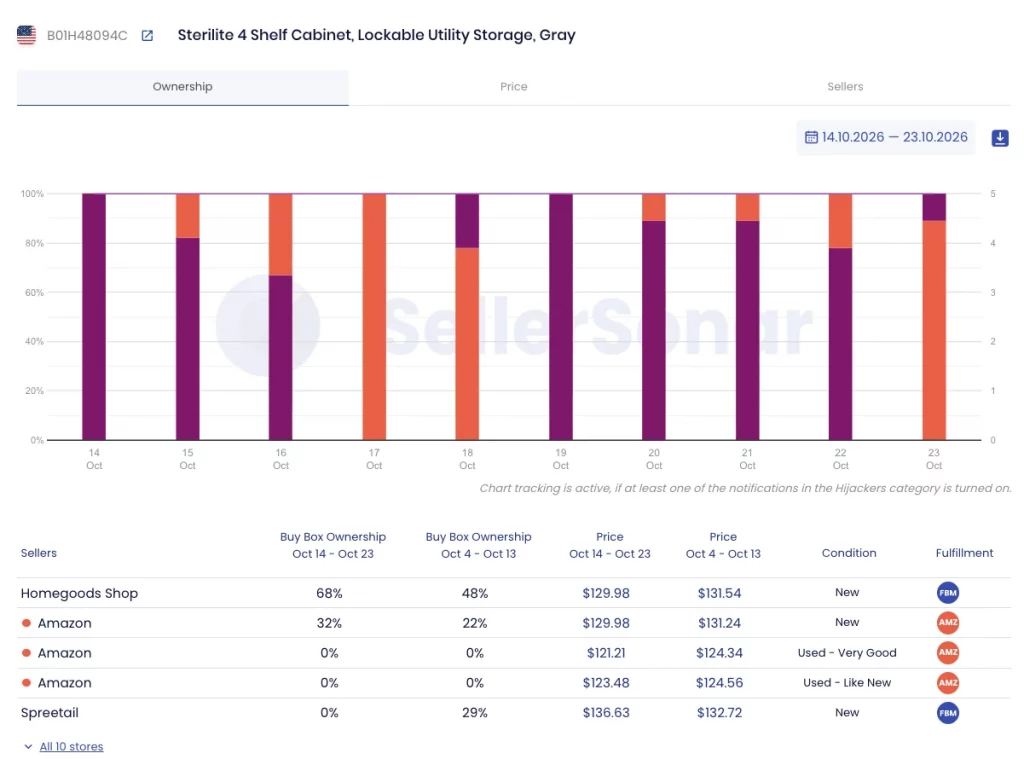Click the Price Oct 4 - Oct 13 header
This screenshot has width=1024, height=759.
(723, 545)
